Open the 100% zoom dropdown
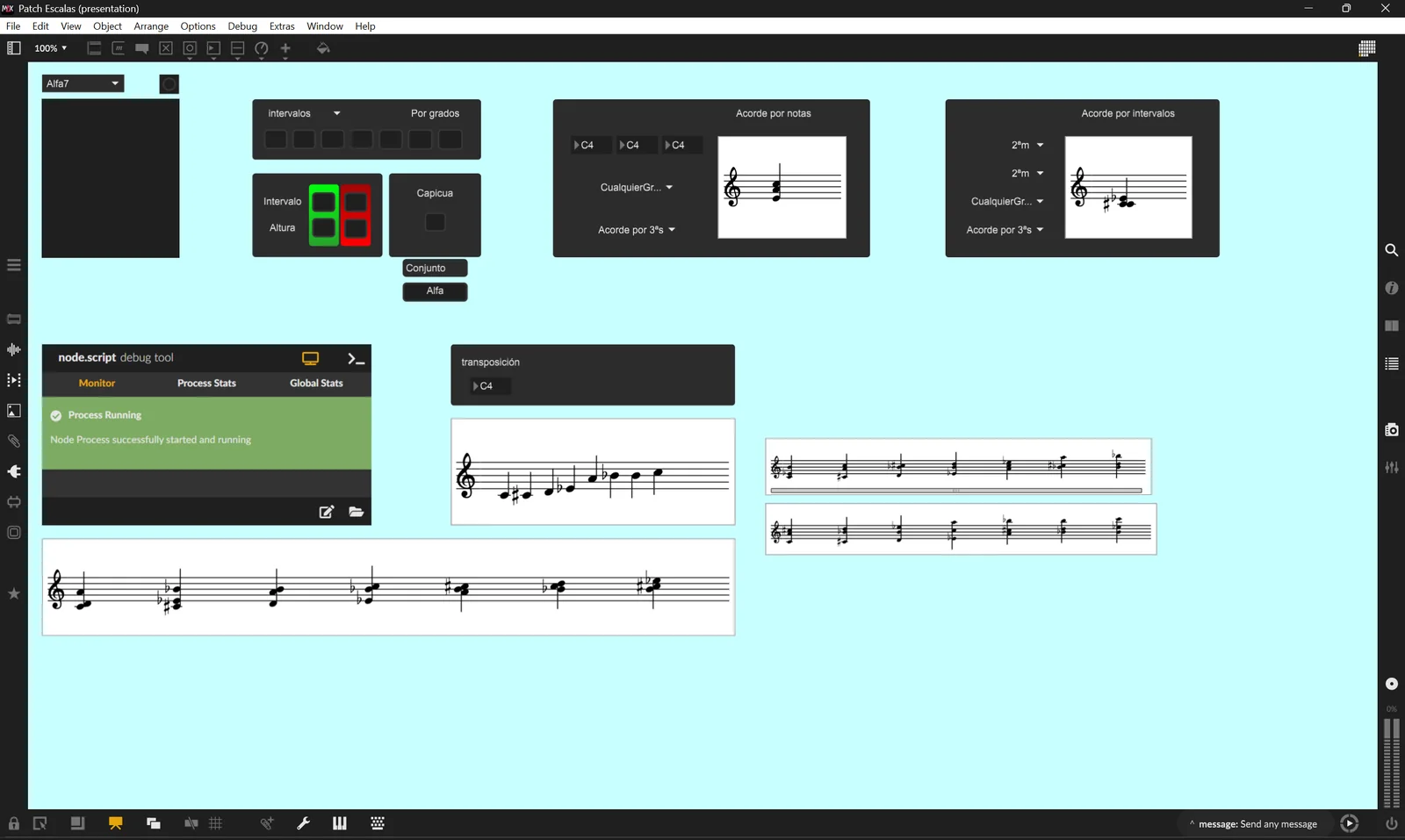Viewport: 1405px width, 840px height. [x=50, y=48]
